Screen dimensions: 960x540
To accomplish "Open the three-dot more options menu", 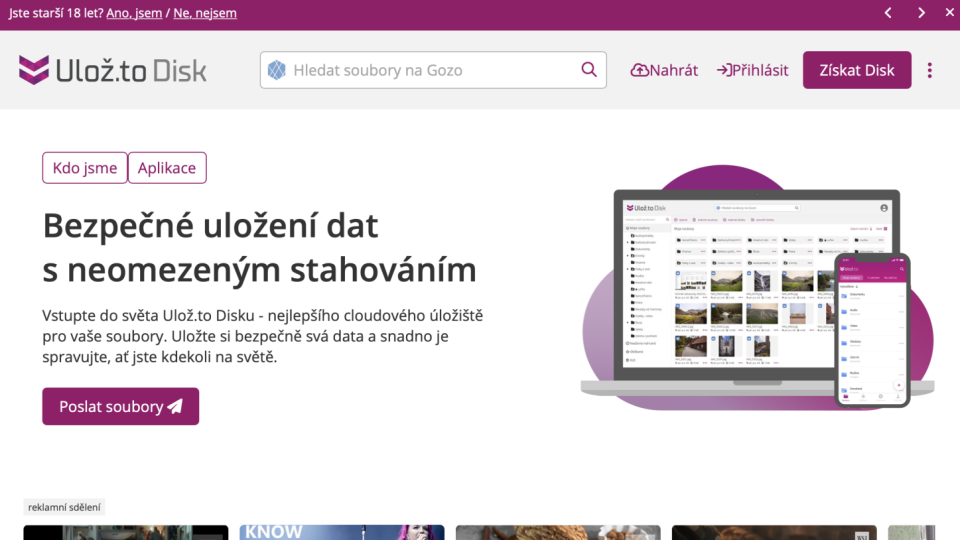I will (929, 70).
